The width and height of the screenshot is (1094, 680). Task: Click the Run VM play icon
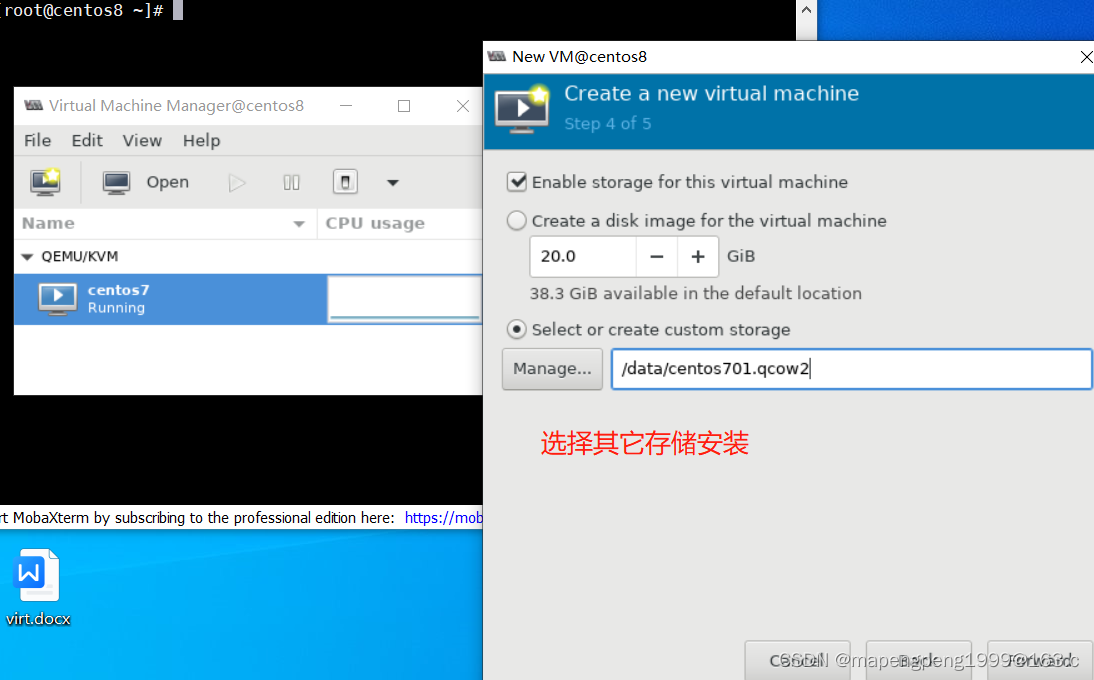click(x=237, y=183)
